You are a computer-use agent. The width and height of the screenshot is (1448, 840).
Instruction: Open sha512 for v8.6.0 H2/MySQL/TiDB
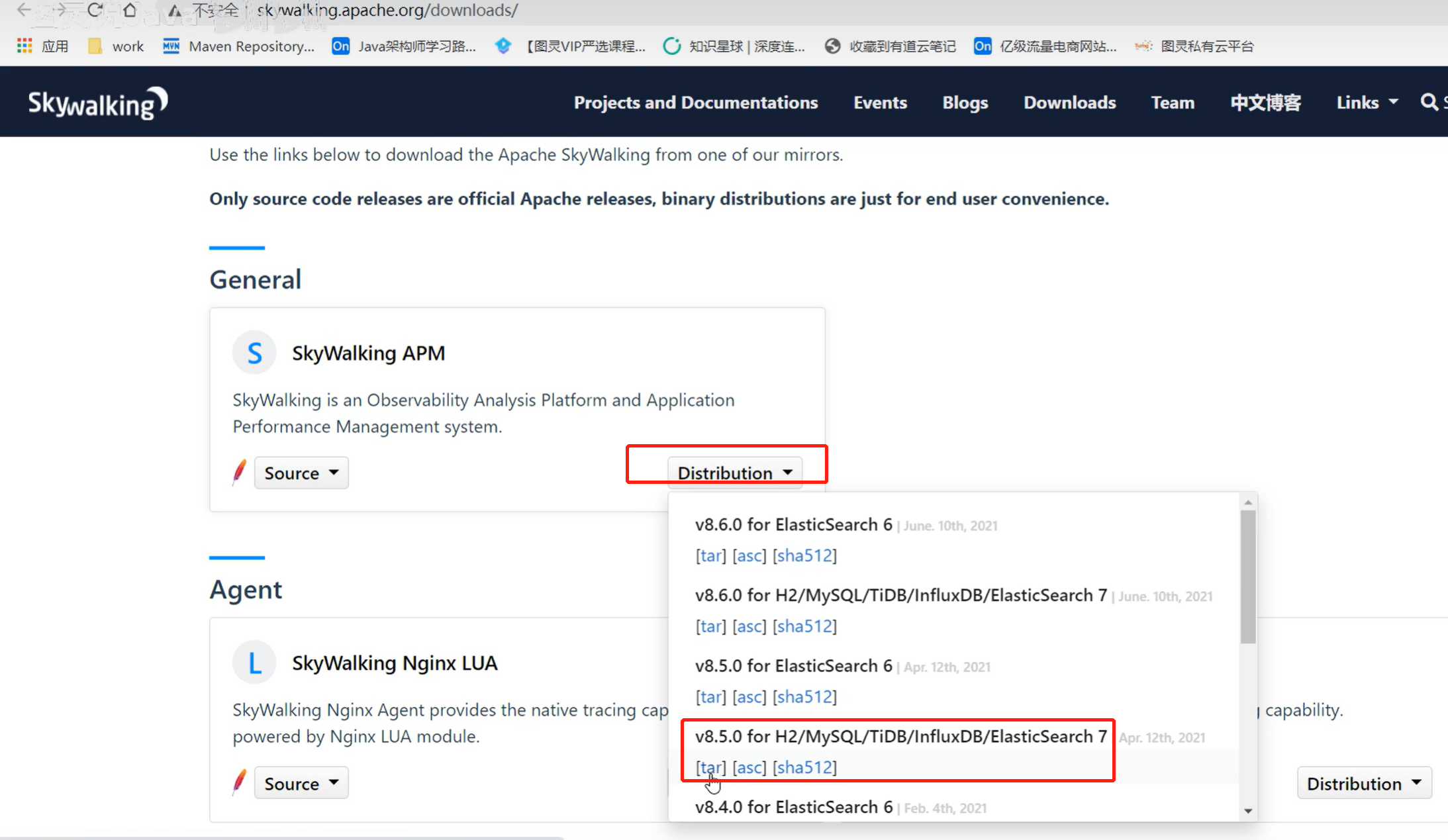point(804,626)
